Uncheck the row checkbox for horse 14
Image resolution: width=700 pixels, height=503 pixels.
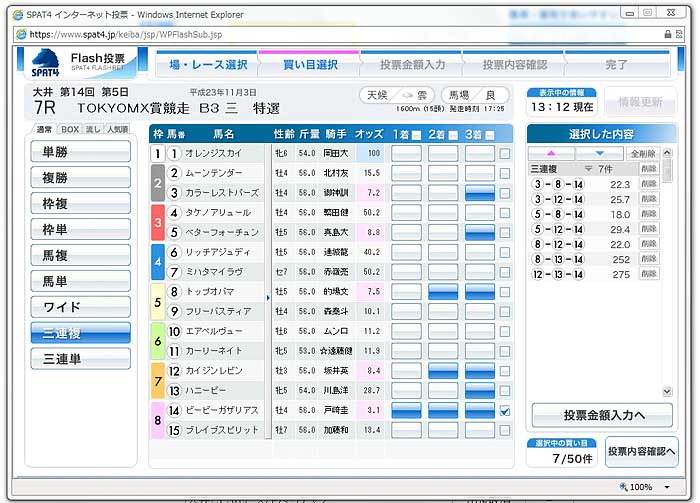tap(505, 411)
